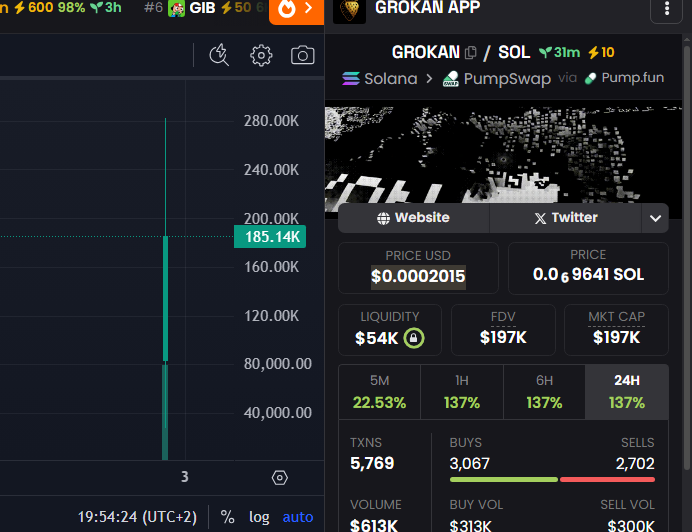Toggle log scale on the chart

click(x=259, y=517)
